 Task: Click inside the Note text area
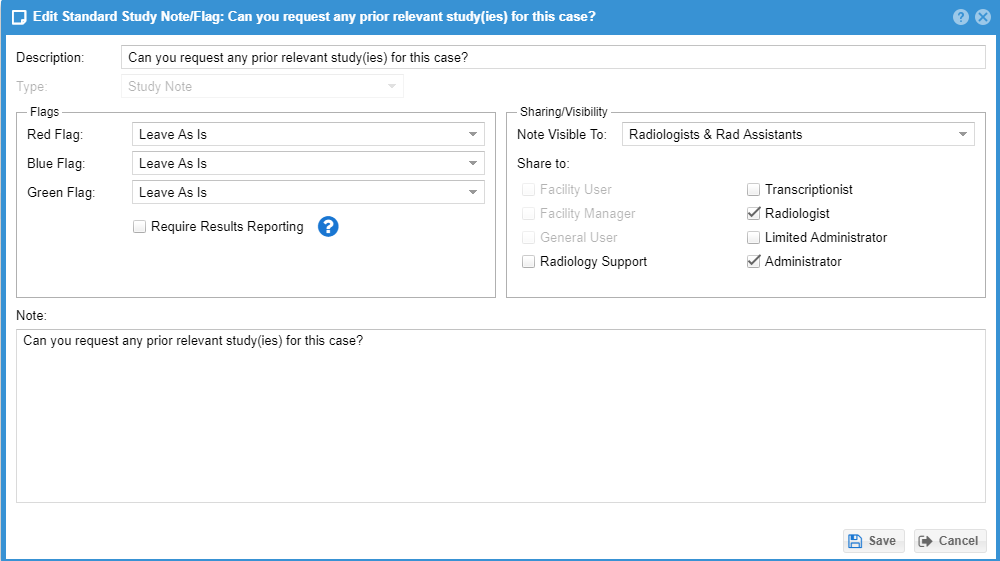click(501, 416)
